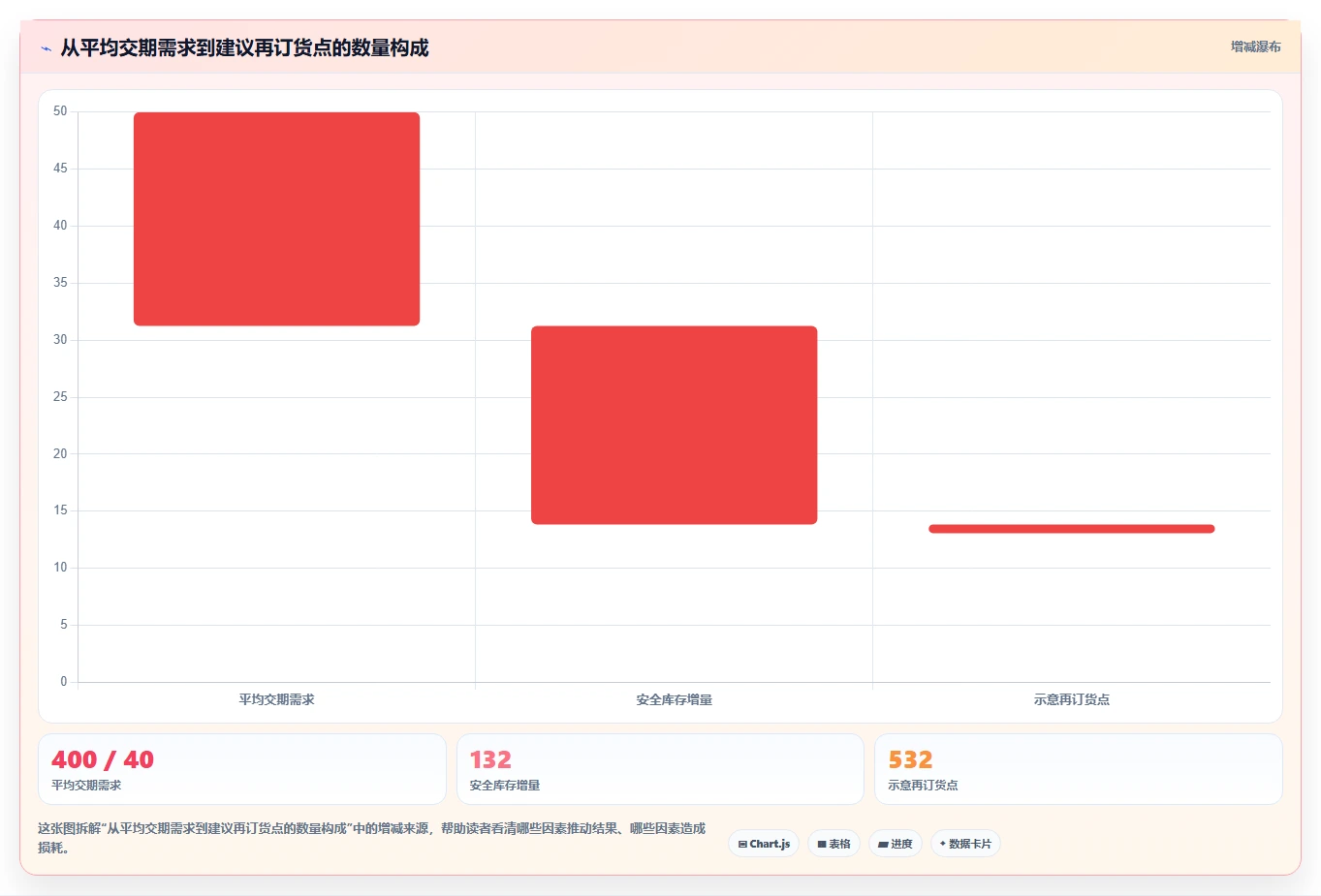
Task: Click the 数据卡片 tag chip
Action: (965, 844)
